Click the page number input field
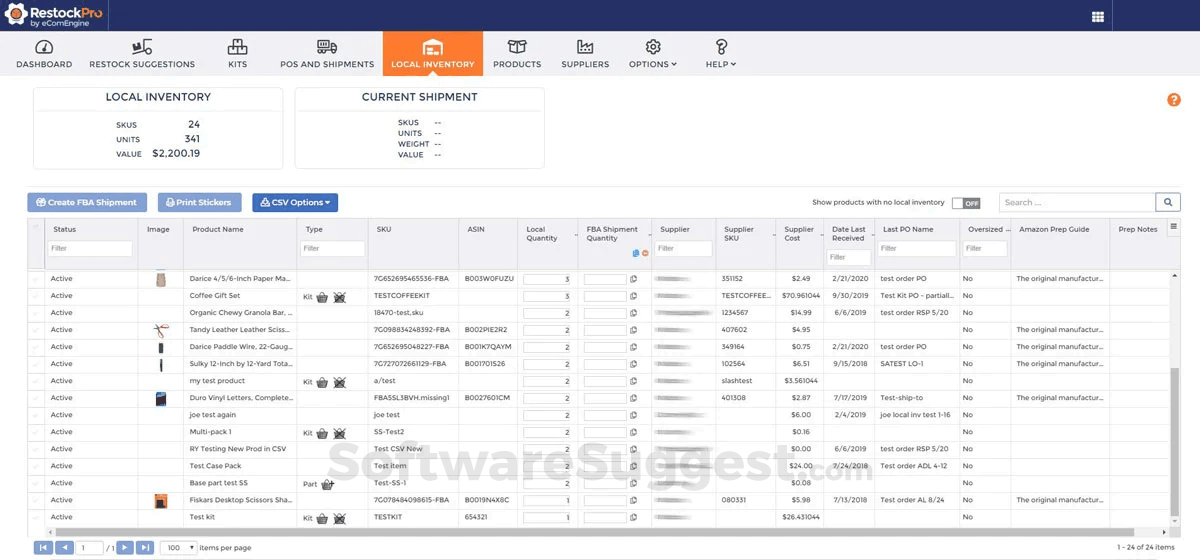Screen dimensions: 1200x560 90,548
